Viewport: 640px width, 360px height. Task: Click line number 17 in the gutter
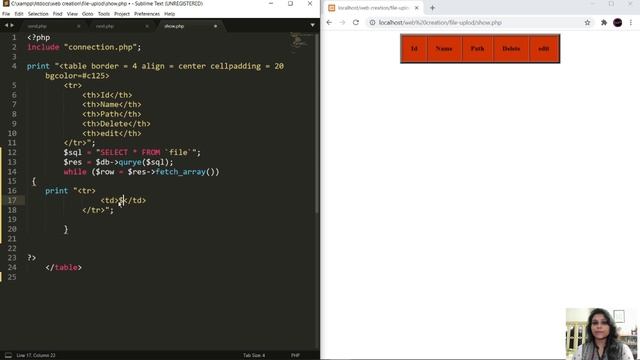pos(12,200)
